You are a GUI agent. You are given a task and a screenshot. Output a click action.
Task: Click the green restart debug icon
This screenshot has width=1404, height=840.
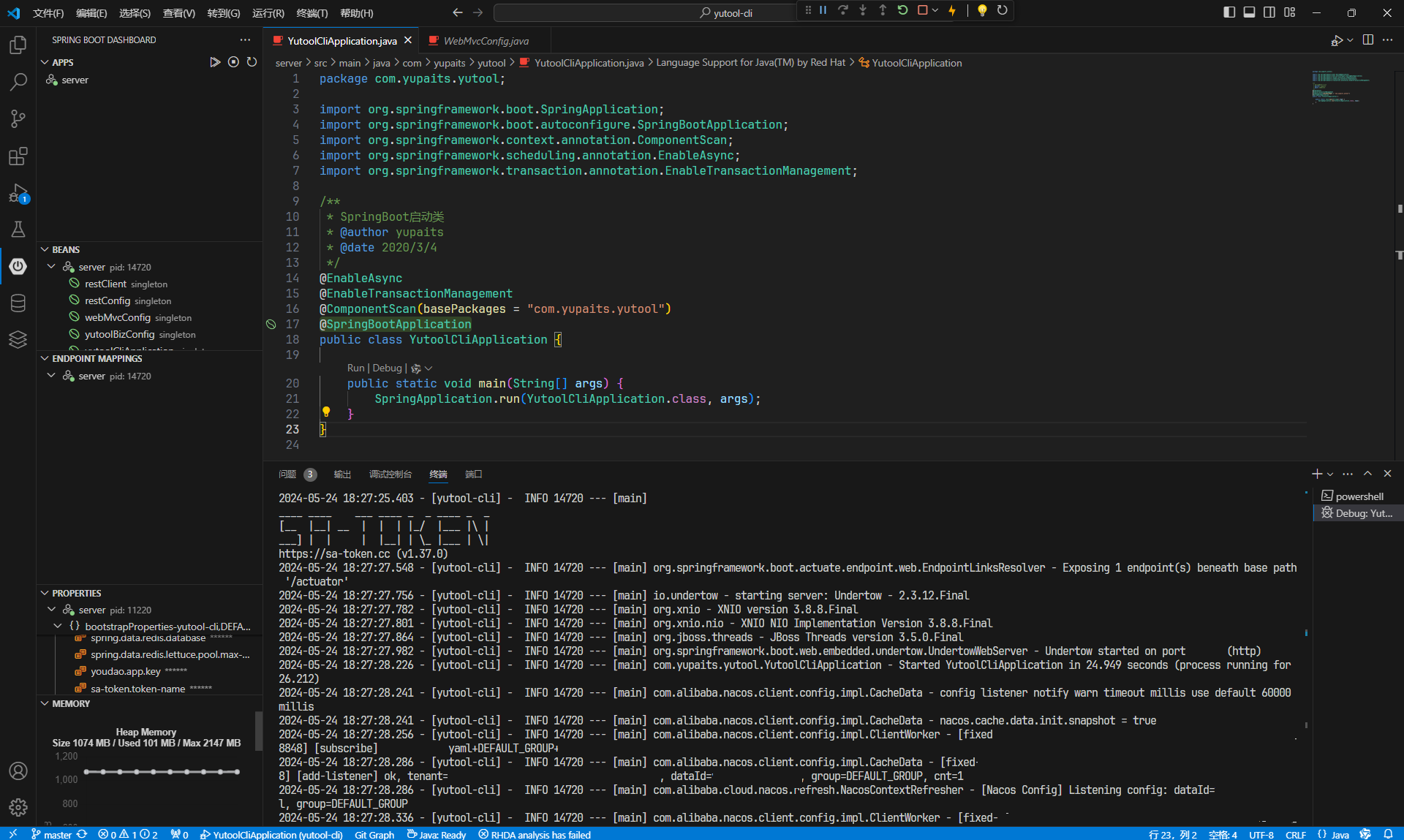coord(902,10)
